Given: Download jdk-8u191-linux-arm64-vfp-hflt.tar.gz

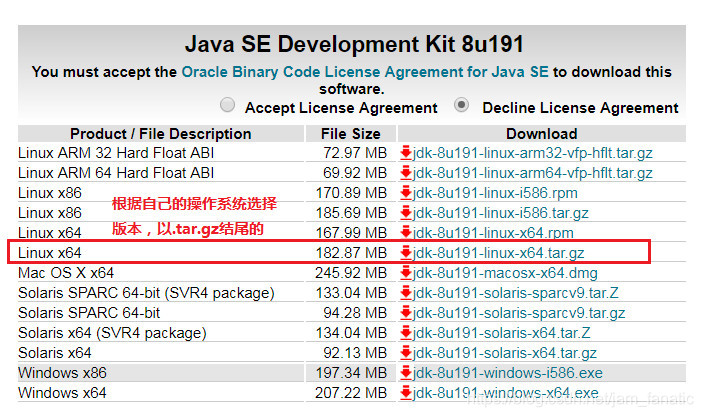Looking at the screenshot, I should pyautogui.click(x=532, y=173).
